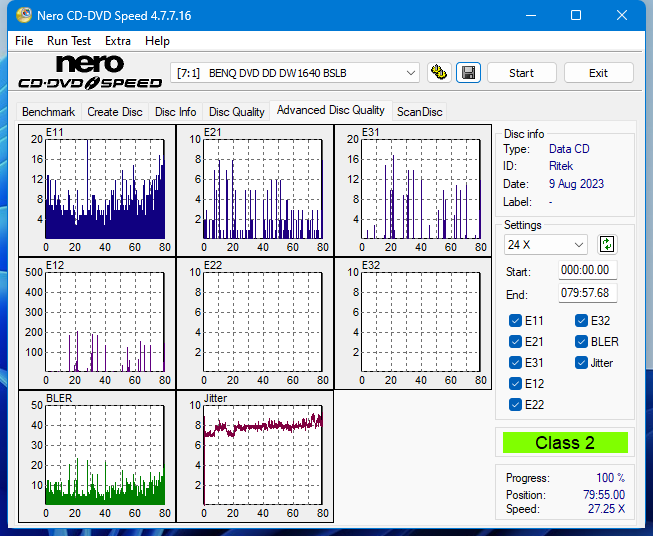Click the 100 % progress value
The height and width of the screenshot is (536, 653).
610,478
